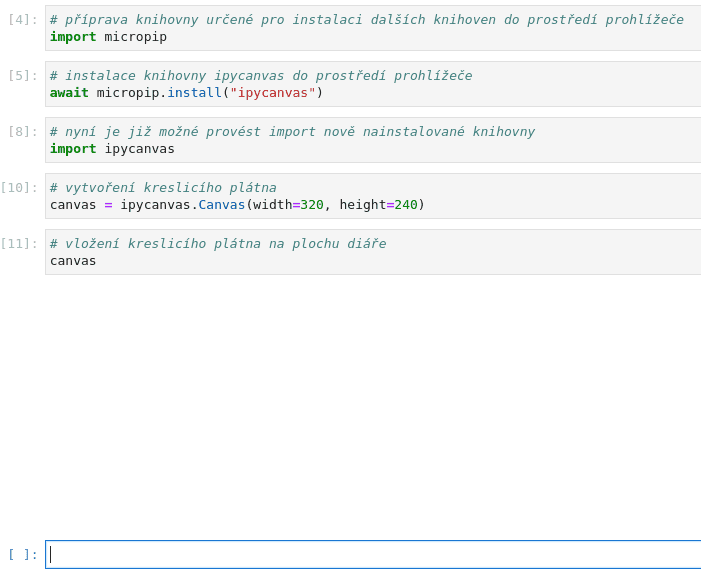This screenshot has width=701, height=581.
Task: Click the 'height=240' argument
Action: tap(378, 205)
